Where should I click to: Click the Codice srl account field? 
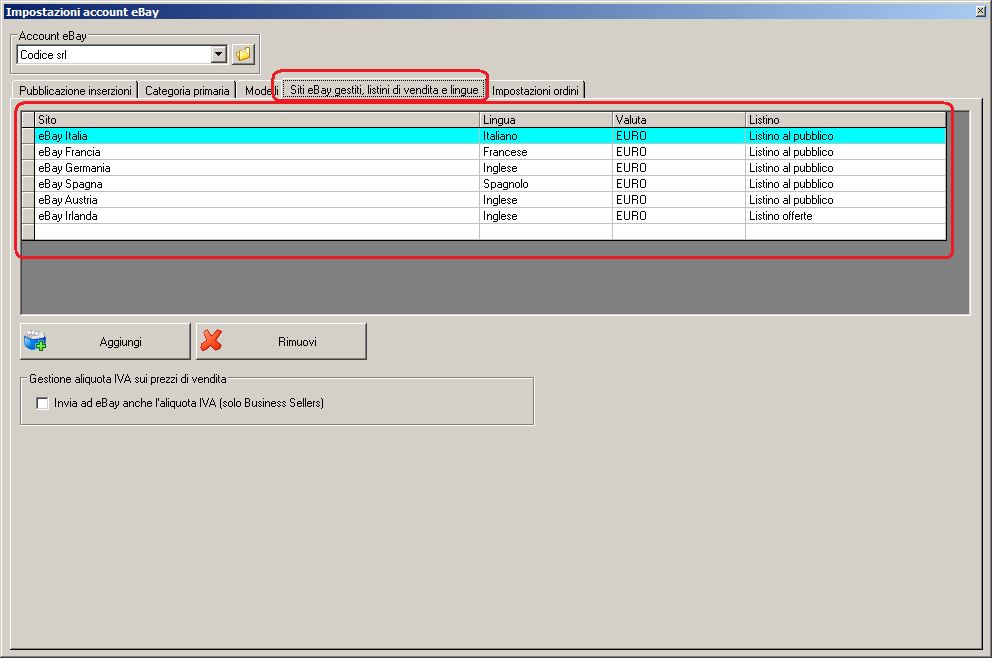115,54
